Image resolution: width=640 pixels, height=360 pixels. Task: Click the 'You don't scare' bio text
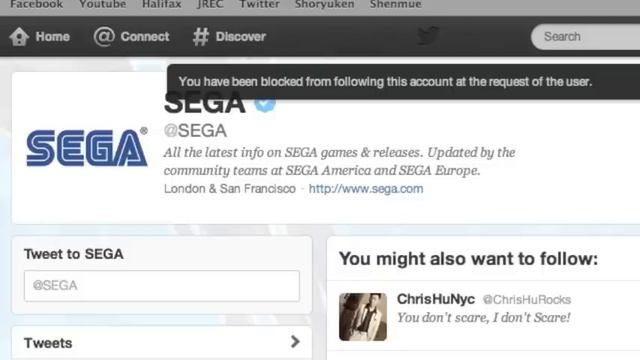click(484, 318)
